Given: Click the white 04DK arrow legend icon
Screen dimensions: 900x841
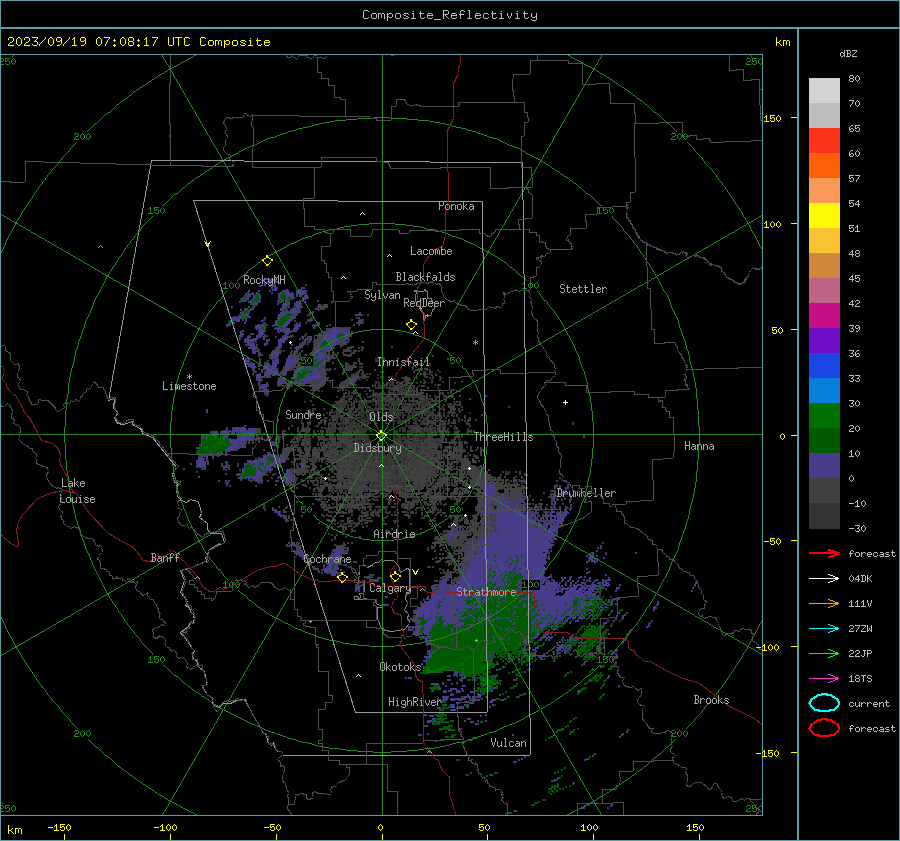Looking at the screenshot, I should click(824, 578).
